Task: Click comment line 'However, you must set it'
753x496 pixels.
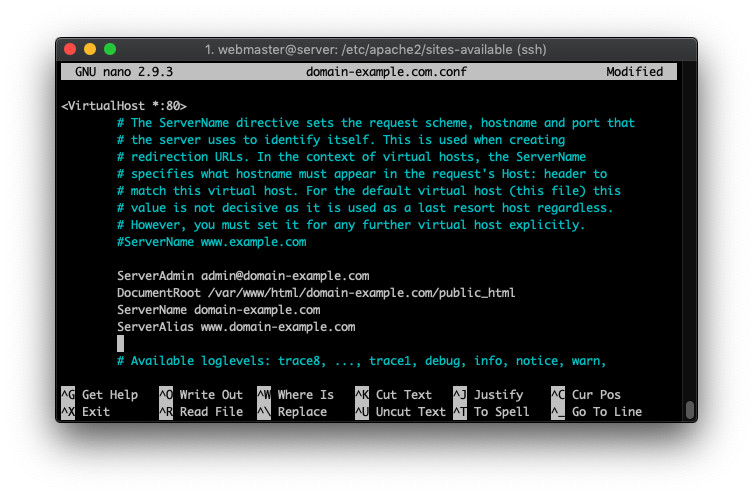Action: pyautogui.click(x=351, y=225)
